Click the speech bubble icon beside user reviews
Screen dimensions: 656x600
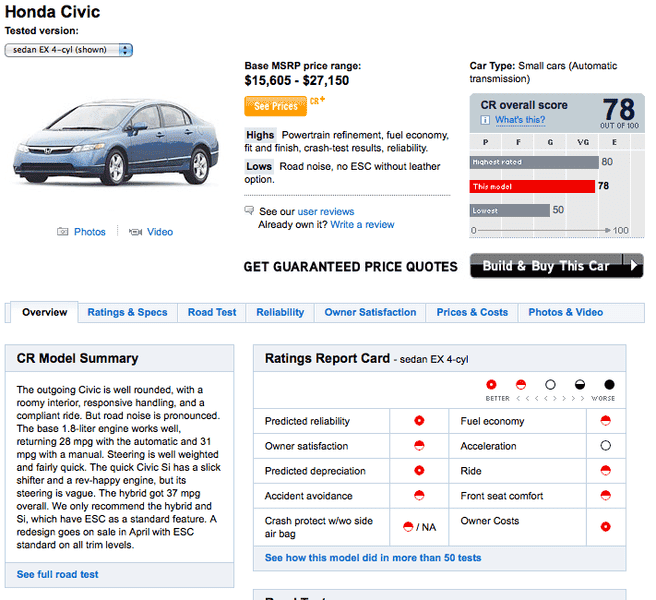tap(249, 210)
